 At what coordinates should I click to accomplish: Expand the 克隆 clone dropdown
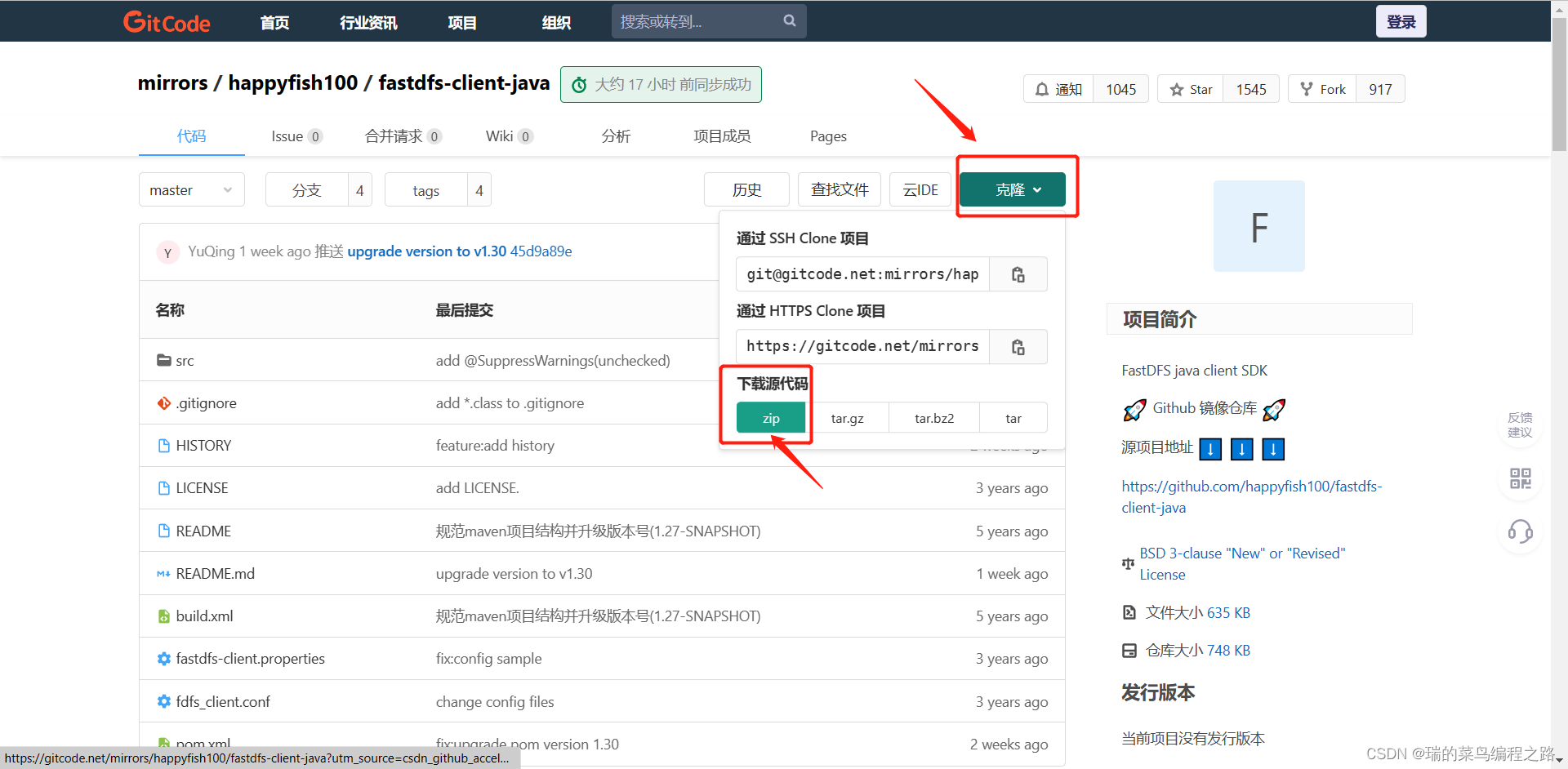pyautogui.click(x=1013, y=189)
